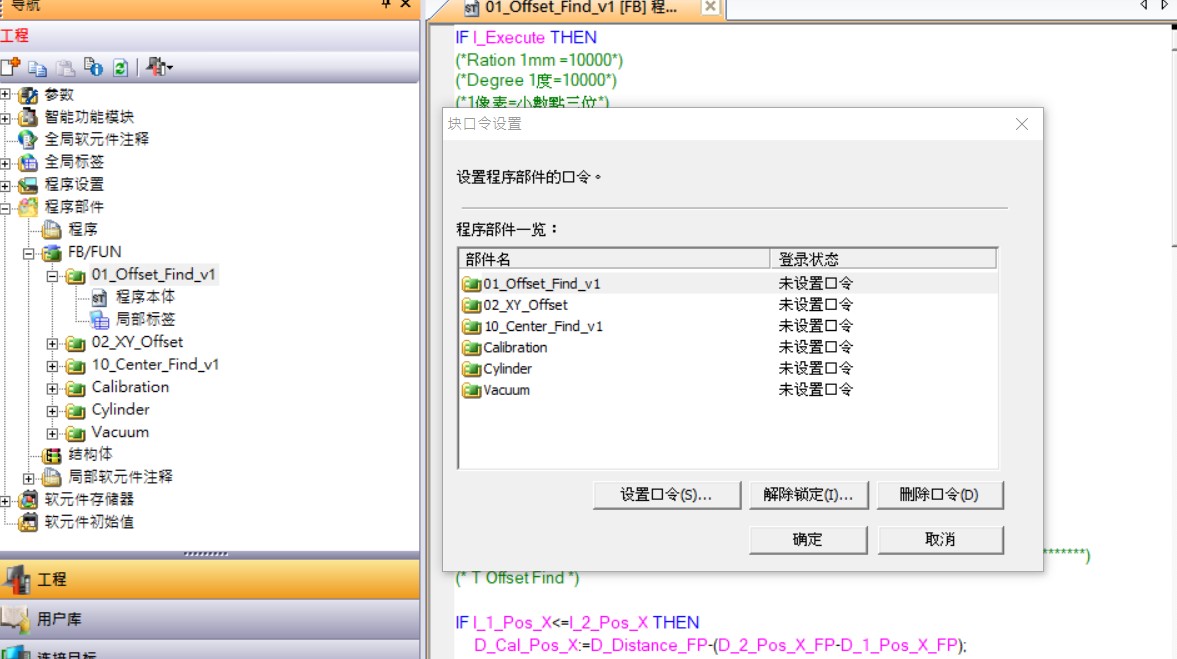The image size is (1177, 659).
Task: Click the new data icon in navigation toolbar
Action: tap(11, 67)
